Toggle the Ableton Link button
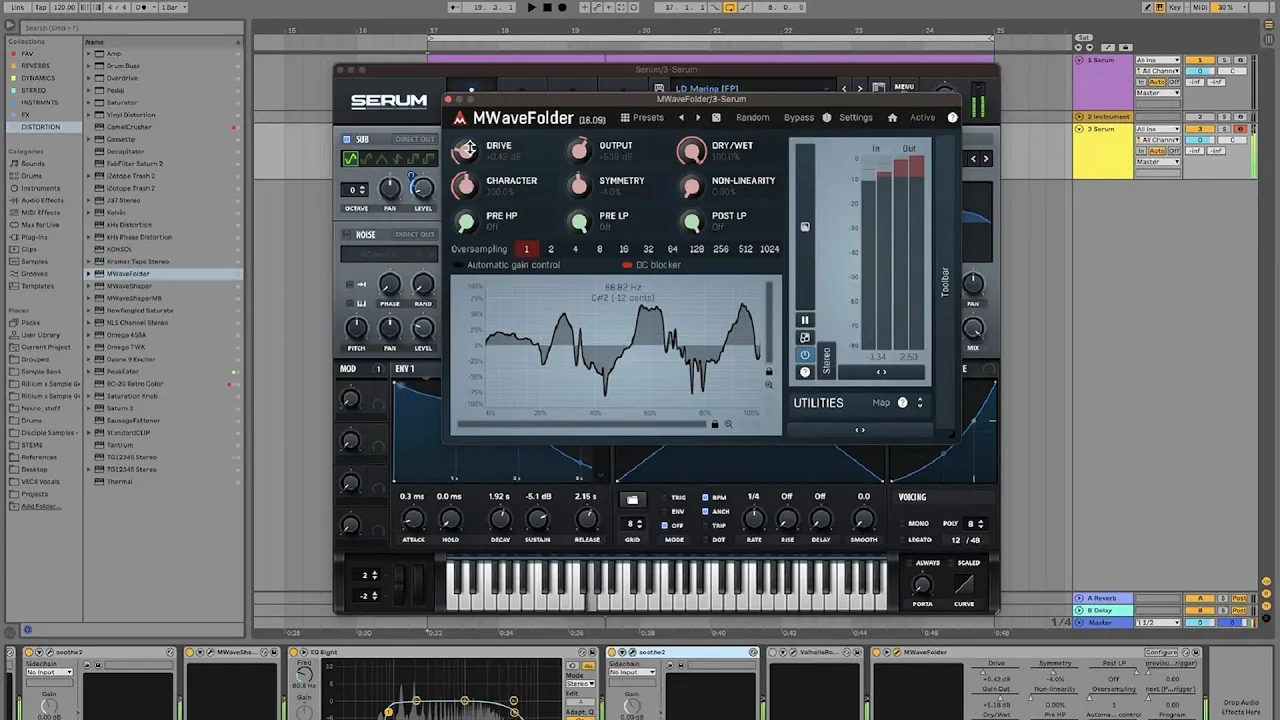This screenshot has height=720, width=1280. tap(18, 7)
